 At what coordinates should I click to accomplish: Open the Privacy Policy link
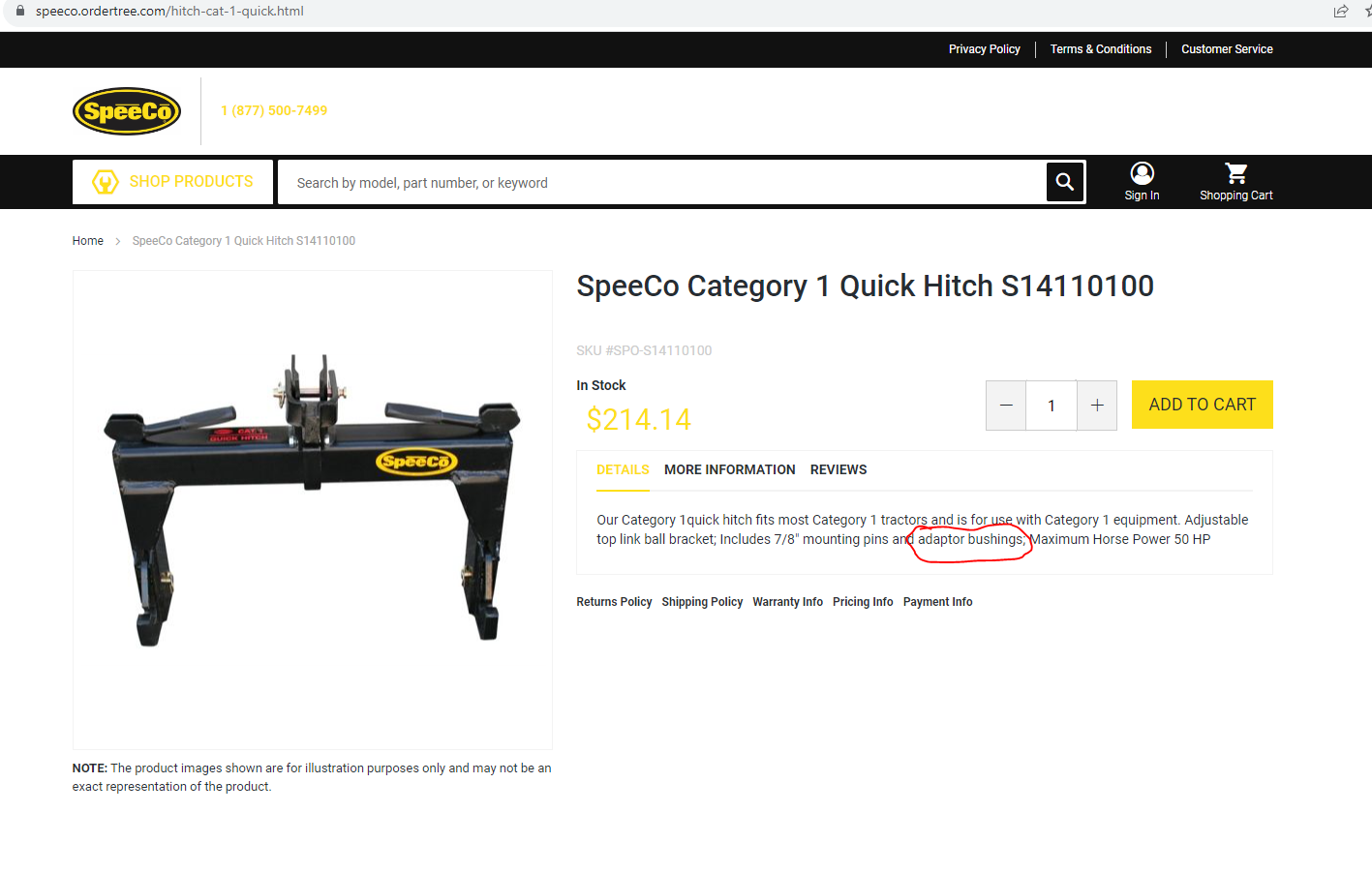pos(984,49)
